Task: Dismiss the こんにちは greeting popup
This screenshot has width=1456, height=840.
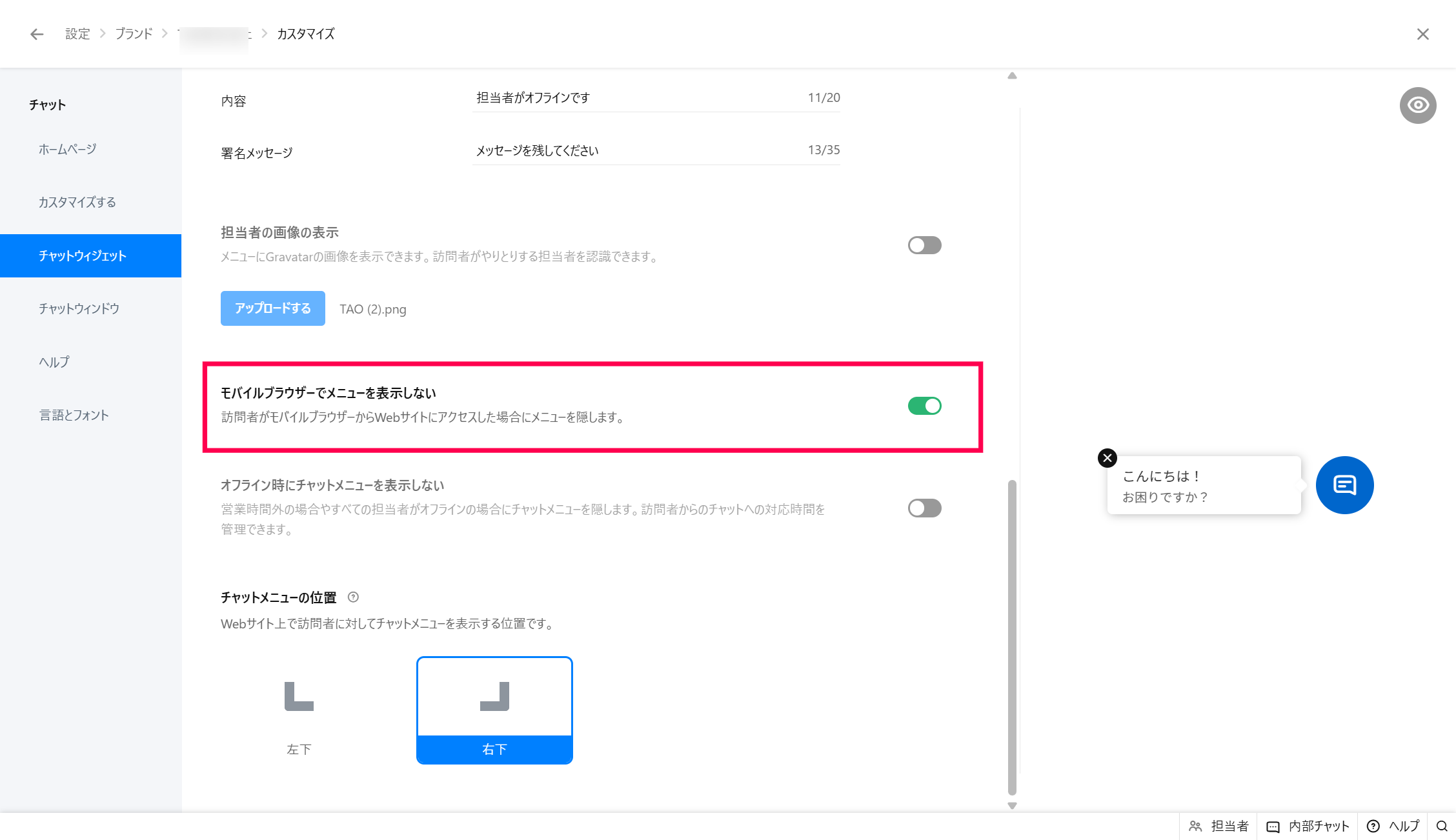Action: (x=1107, y=458)
